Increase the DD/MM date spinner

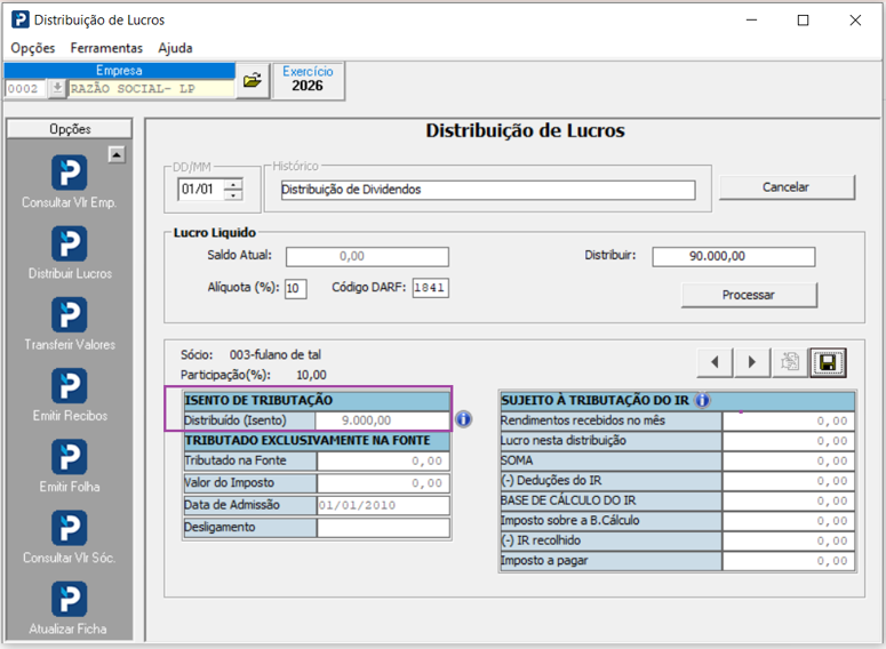[233, 184]
